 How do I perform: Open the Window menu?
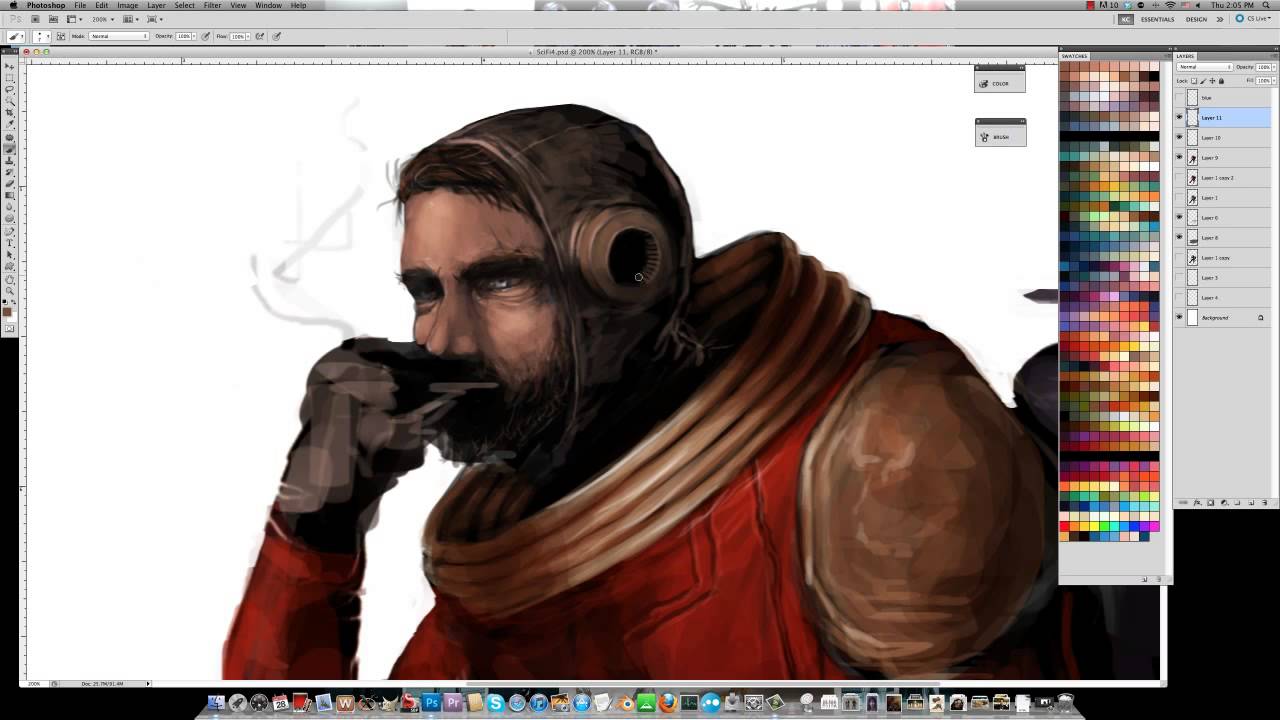click(x=268, y=5)
